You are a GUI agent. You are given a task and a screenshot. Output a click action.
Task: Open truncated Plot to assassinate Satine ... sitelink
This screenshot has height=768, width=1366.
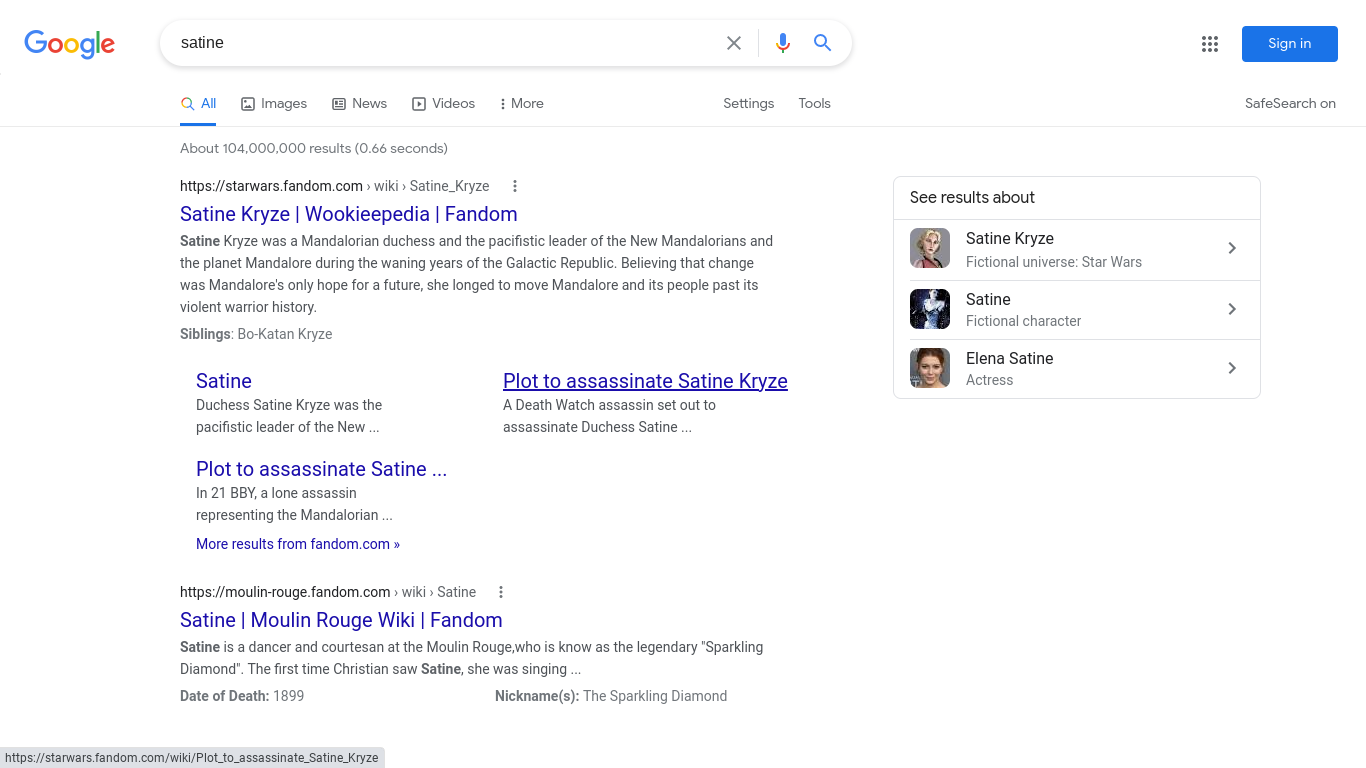coord(321,469)
